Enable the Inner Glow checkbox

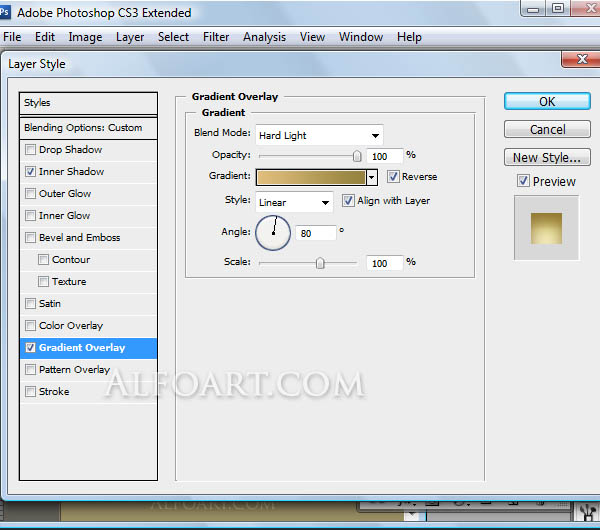coord(30,215)
